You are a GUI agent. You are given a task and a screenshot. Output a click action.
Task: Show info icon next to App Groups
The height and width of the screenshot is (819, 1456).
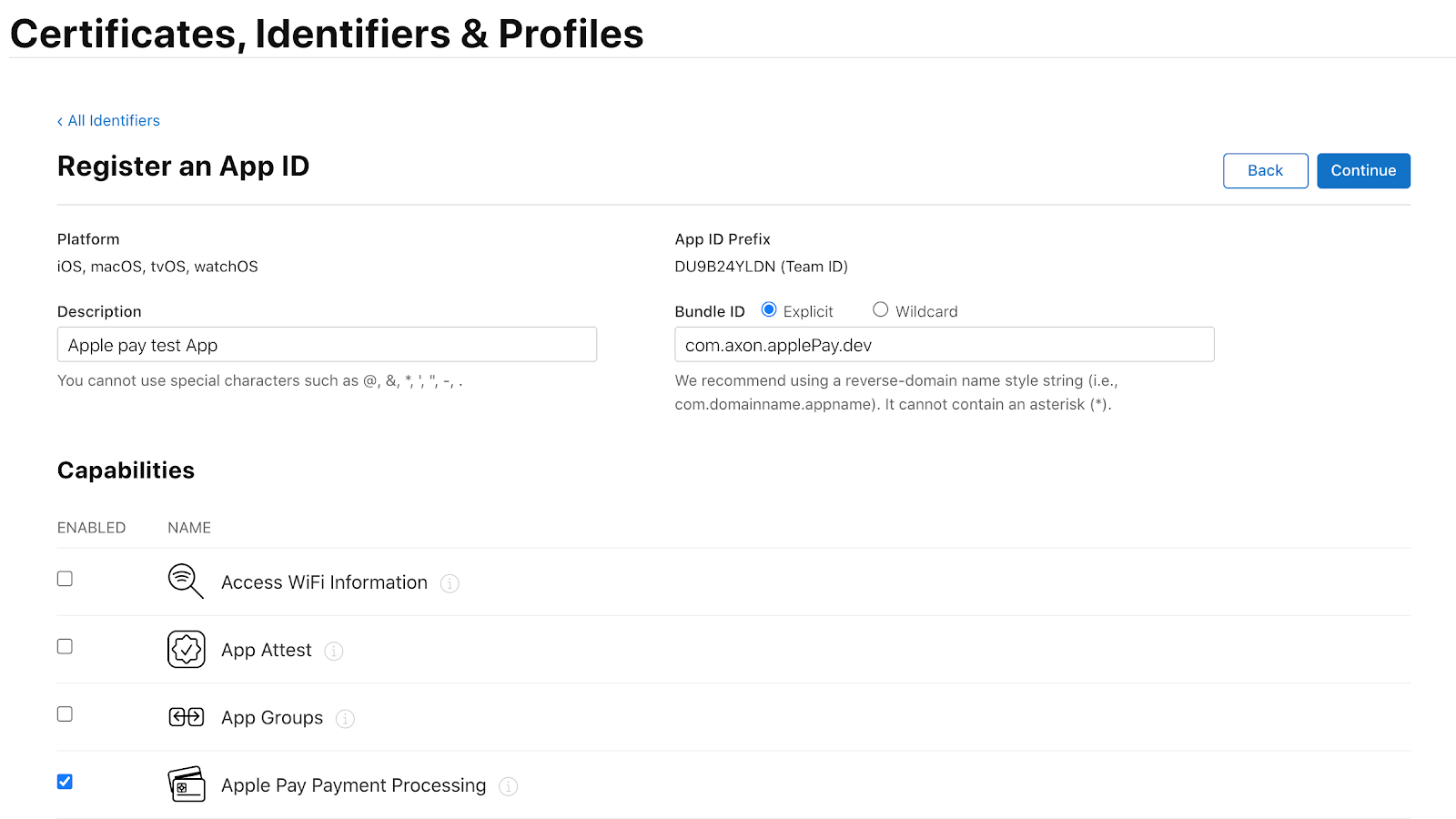coord(345,719)
